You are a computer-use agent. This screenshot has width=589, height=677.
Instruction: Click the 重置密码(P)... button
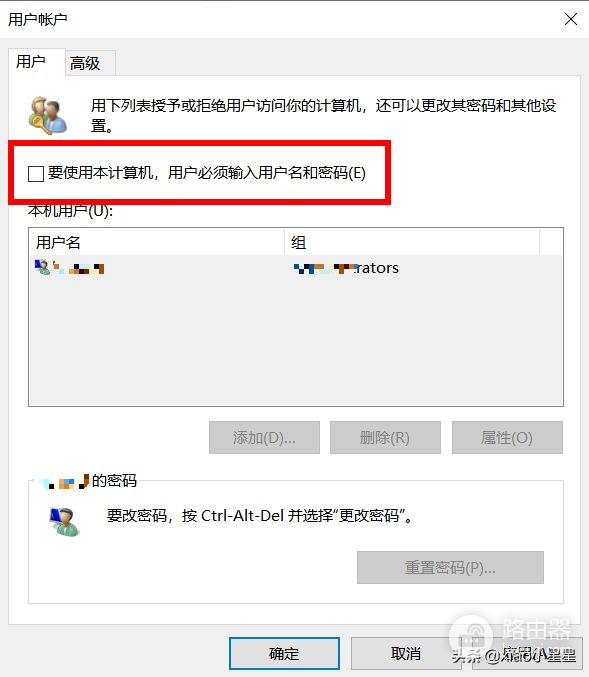[450, 567]
